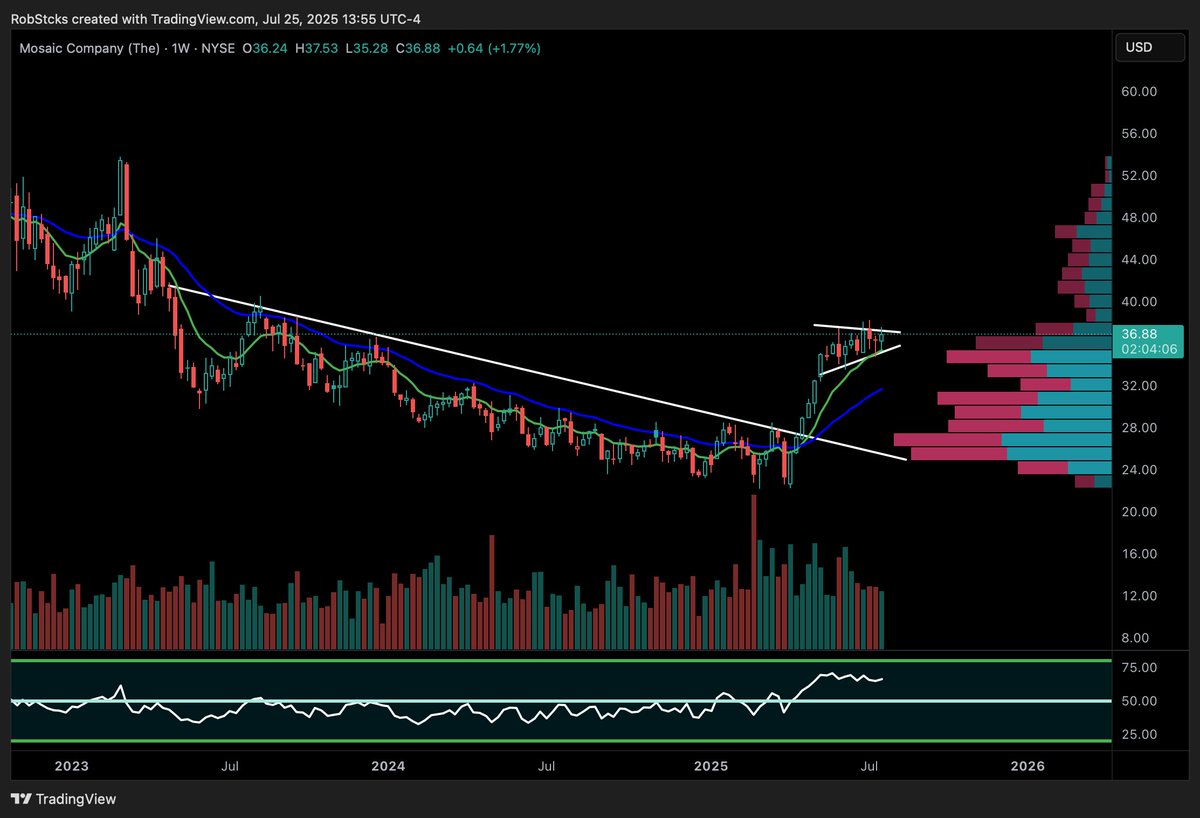Viewport: 1200px width, 818px height.
Task: Click the 44.00 price axis label
Action: point(1139,259)
